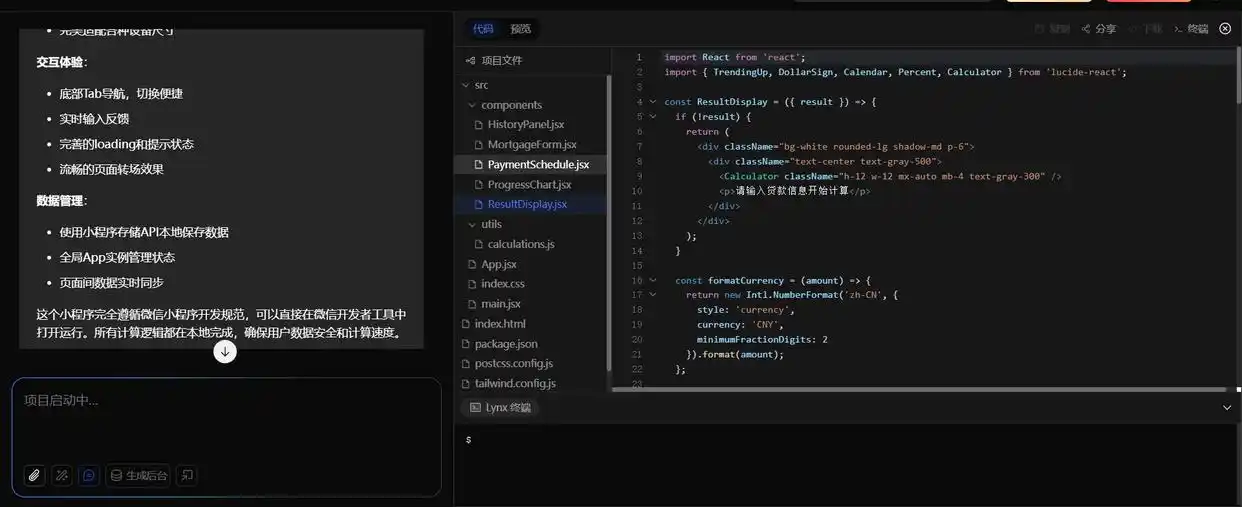
Task: Click the magic wand enhance icon
Action: pyautogui.click(x=62, y=475)
